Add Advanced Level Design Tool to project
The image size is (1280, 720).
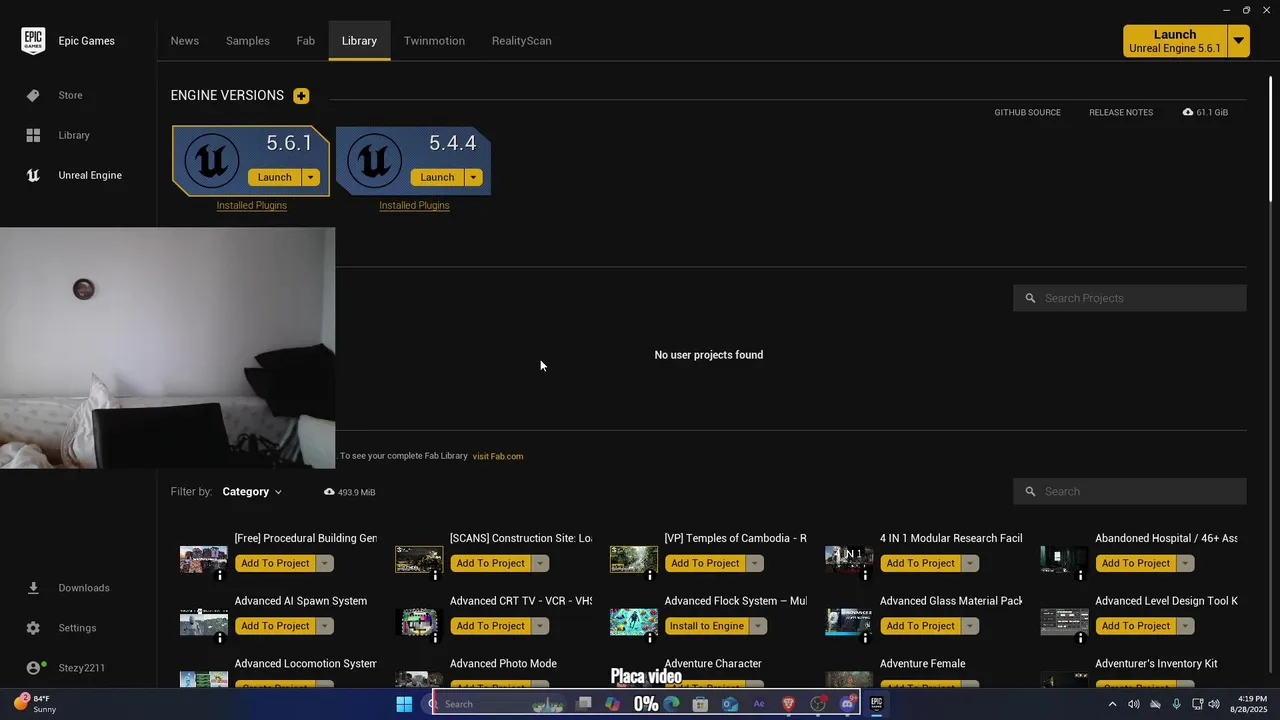[1135, 626]
